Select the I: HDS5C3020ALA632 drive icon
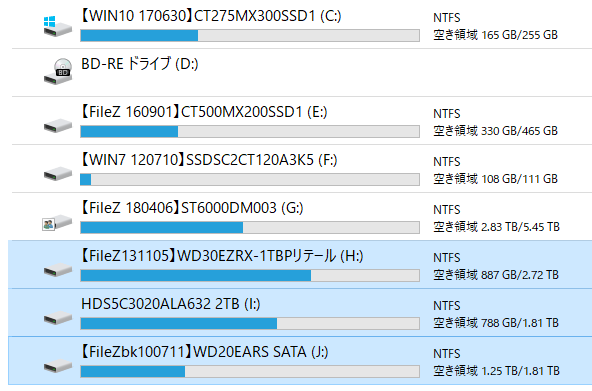Image resolution: width=592 pixels, height=391 pixels. click(x=58, y=317)
